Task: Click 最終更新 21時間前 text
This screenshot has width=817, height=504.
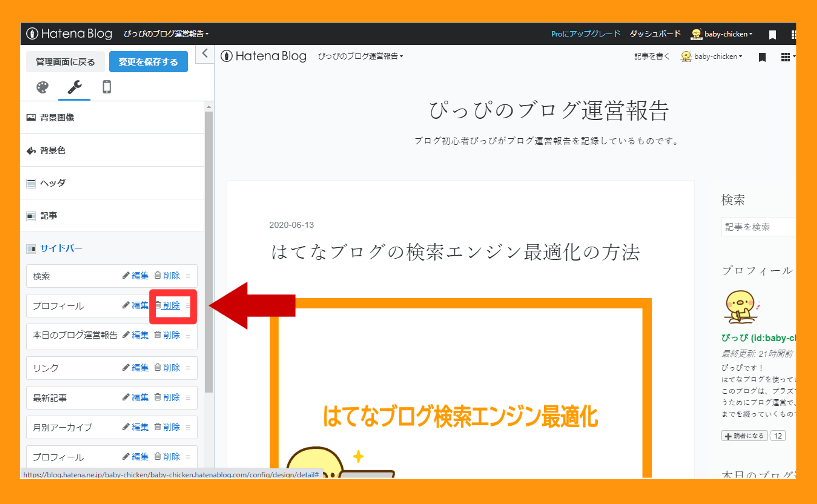Action: tap(757, 354)
